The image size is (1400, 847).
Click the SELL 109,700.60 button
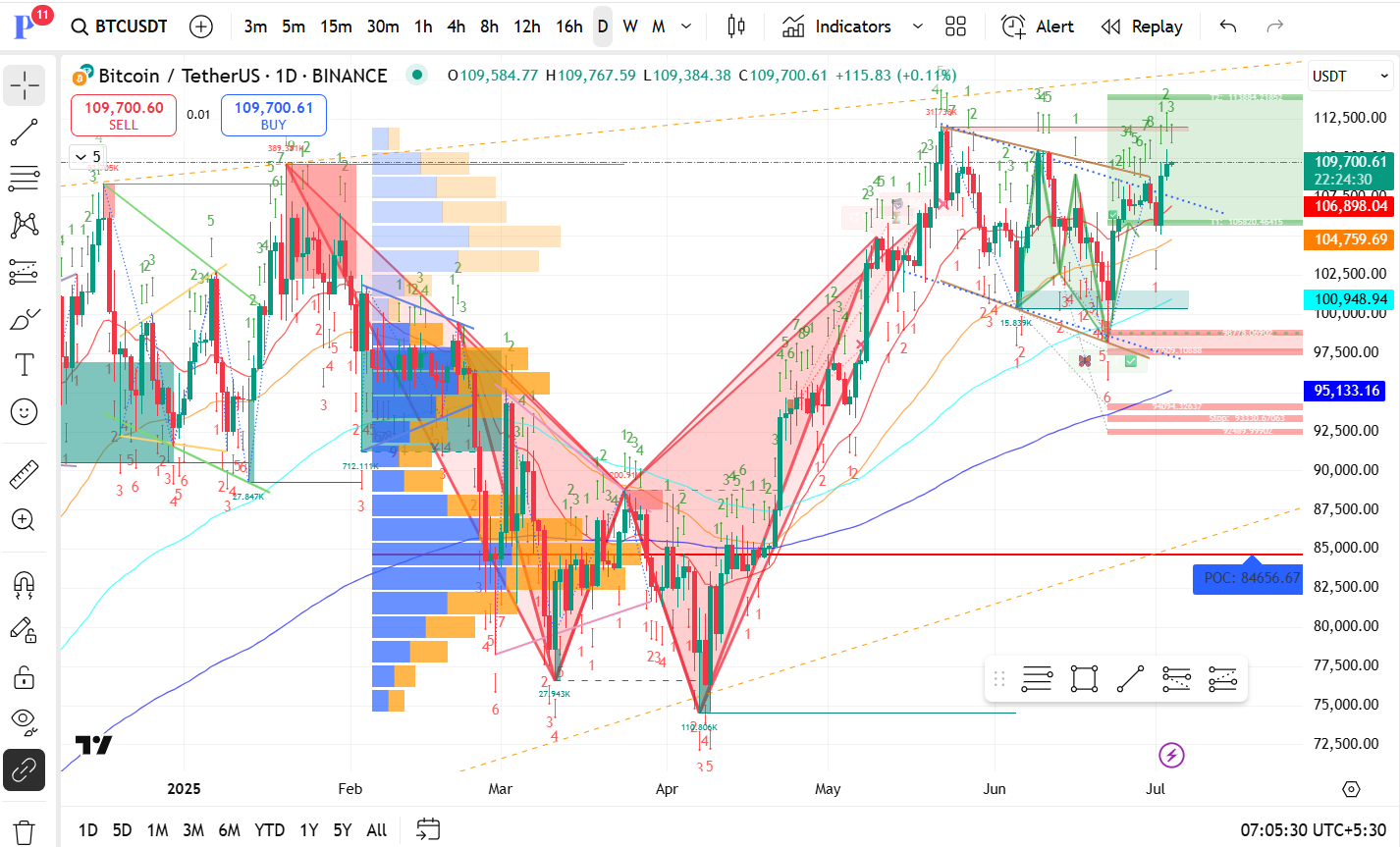[x=124, y=115]
